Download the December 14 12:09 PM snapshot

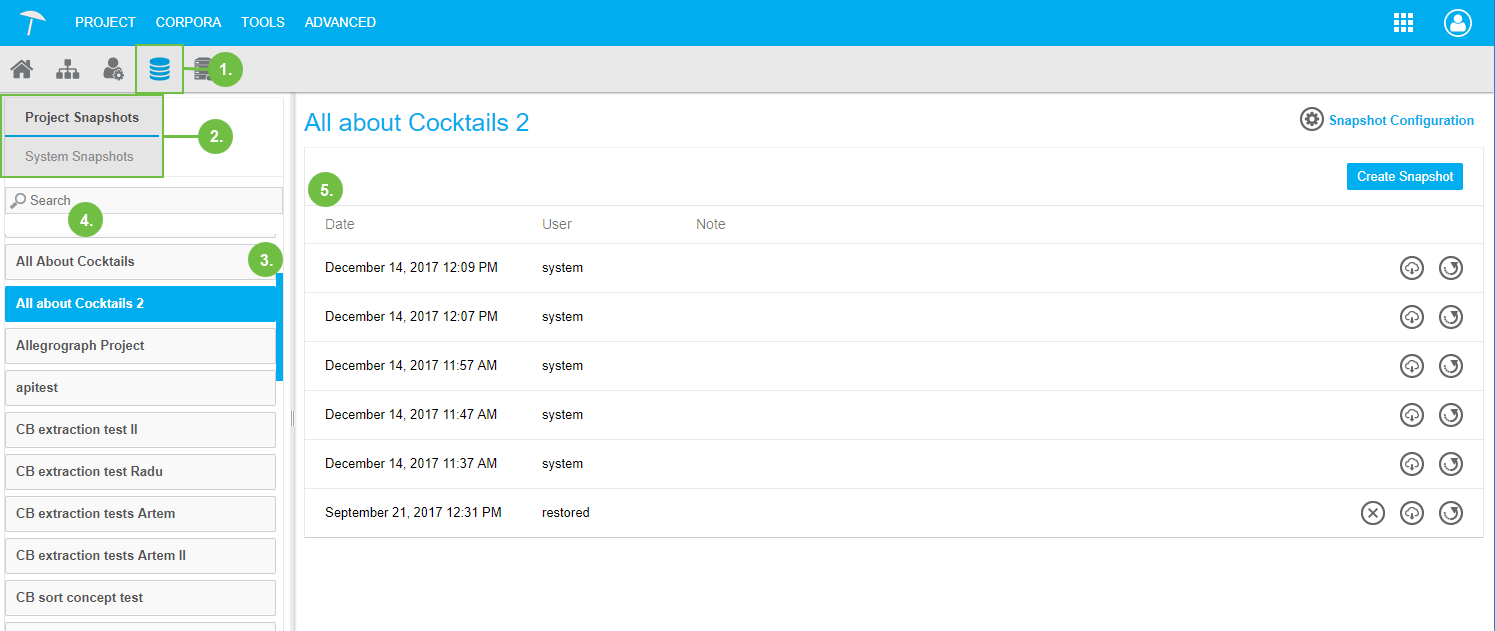[x=1411, y=268]
